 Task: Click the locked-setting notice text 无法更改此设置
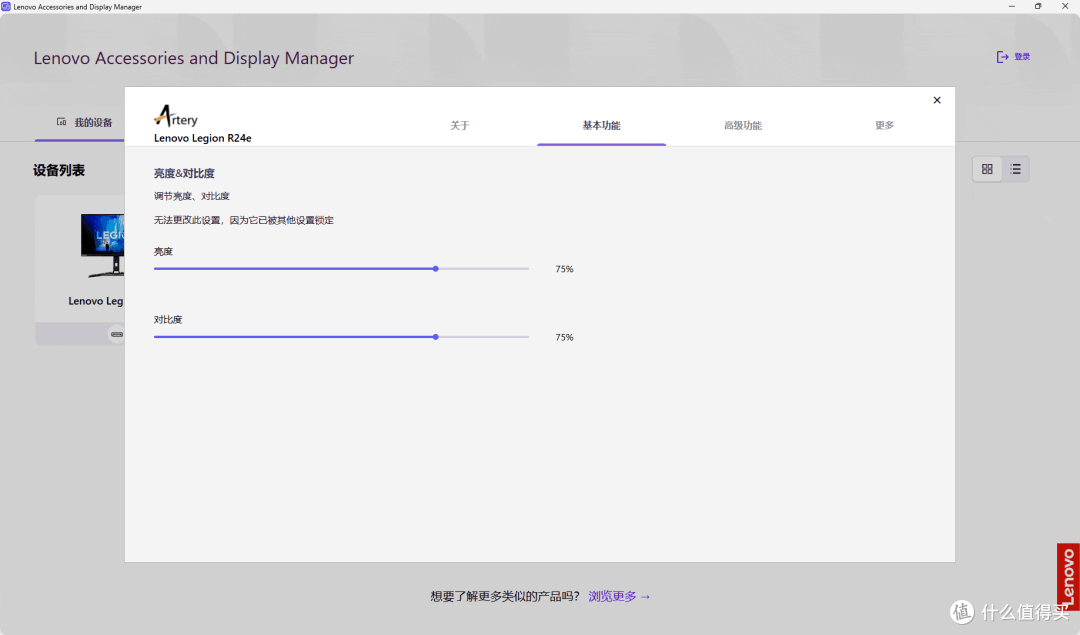click(243, 220)
